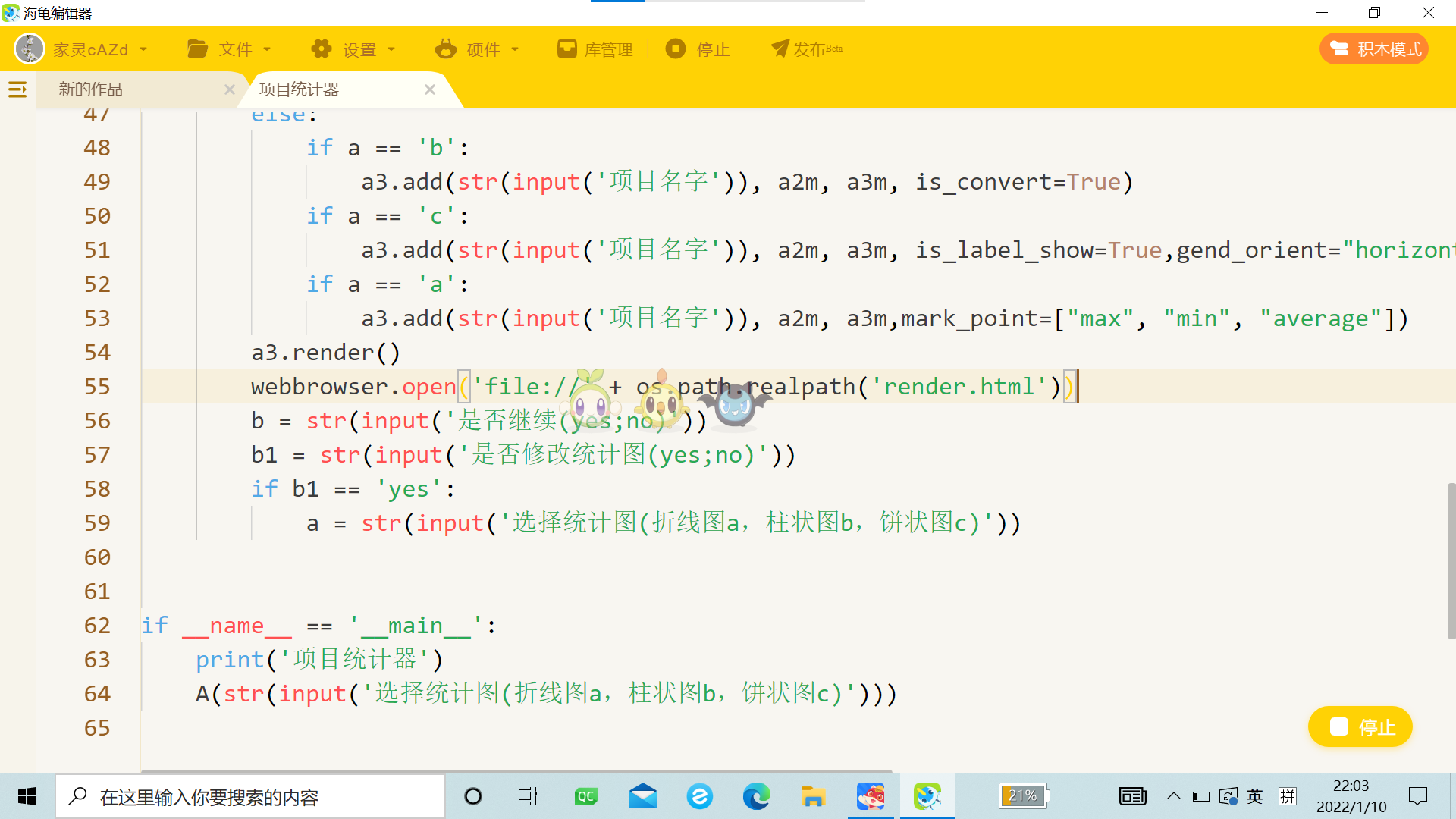Click the A( call on line 64
This screenshot has height=819, width=1456.
tap(208, 694)
